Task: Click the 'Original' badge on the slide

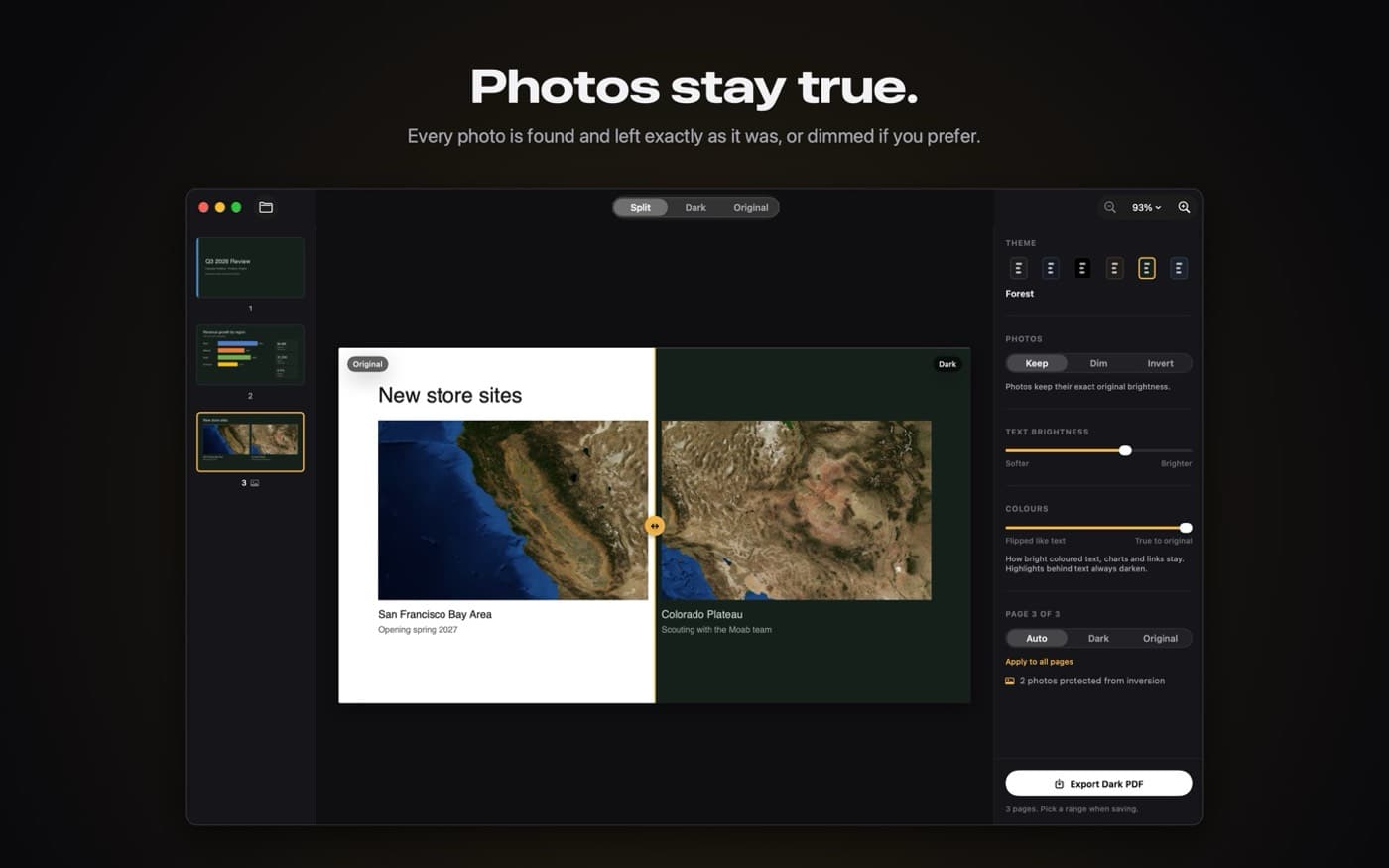Action: (367, 364)
